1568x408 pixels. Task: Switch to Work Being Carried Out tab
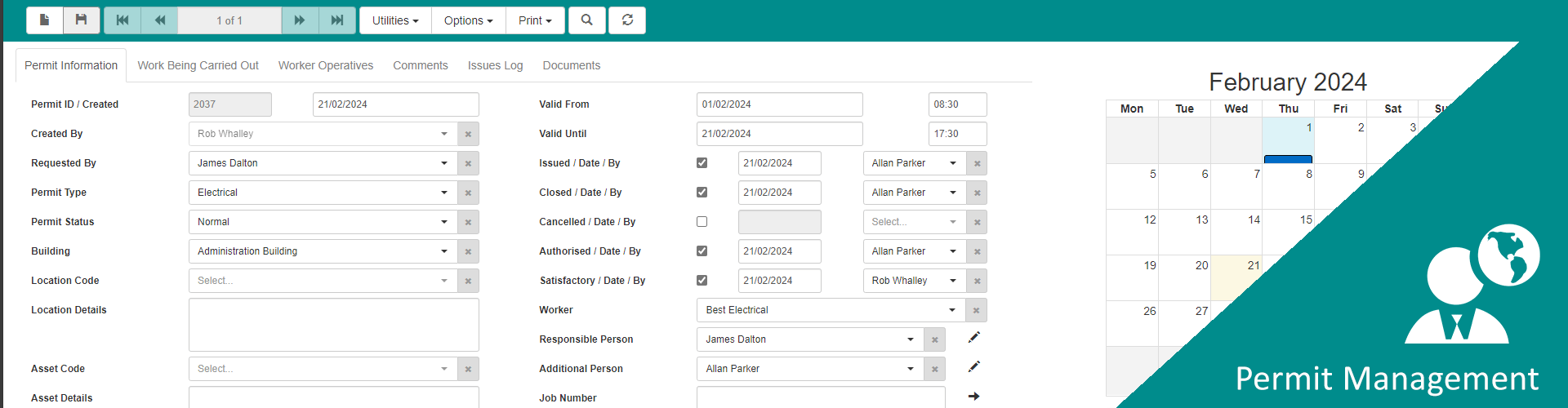(x=198, y=65)
